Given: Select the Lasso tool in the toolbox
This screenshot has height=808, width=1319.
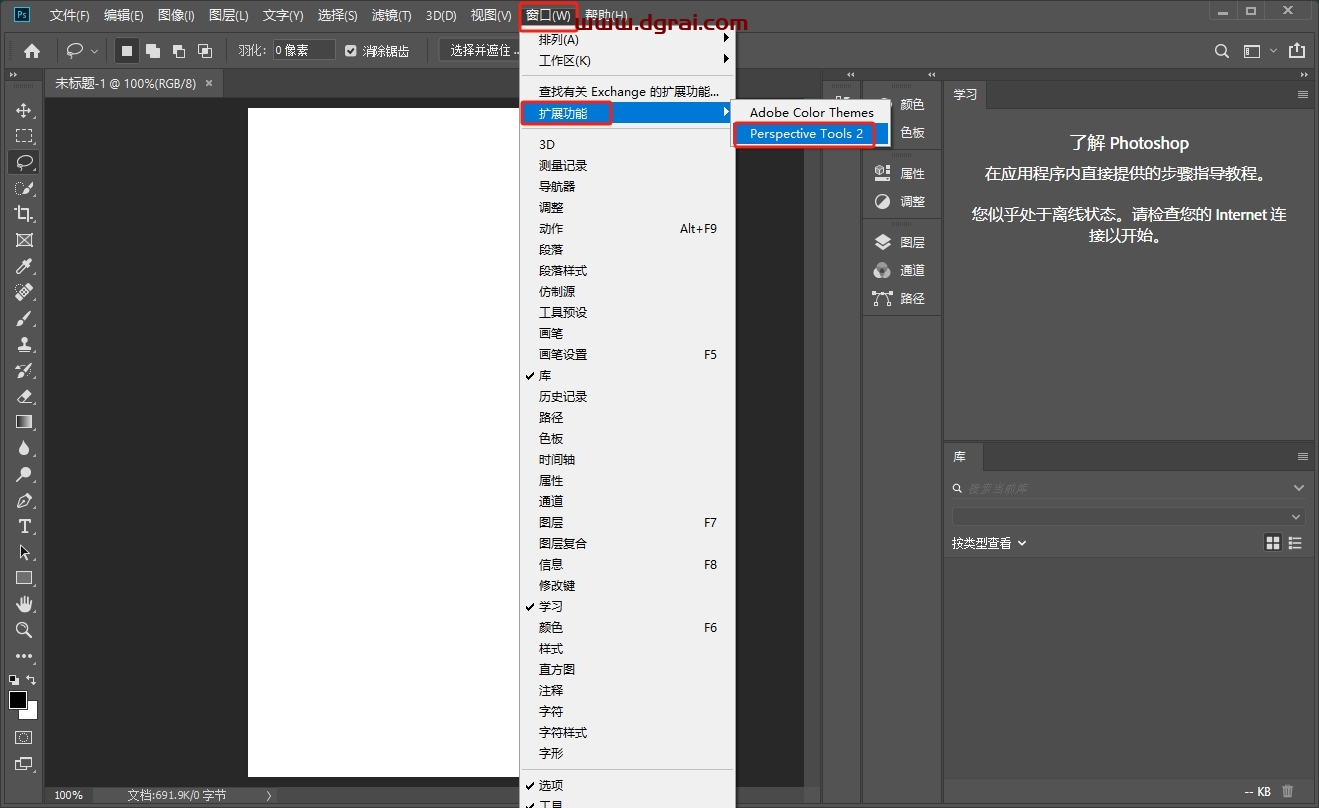Looking at the screenshot, I should pos(24,162).
